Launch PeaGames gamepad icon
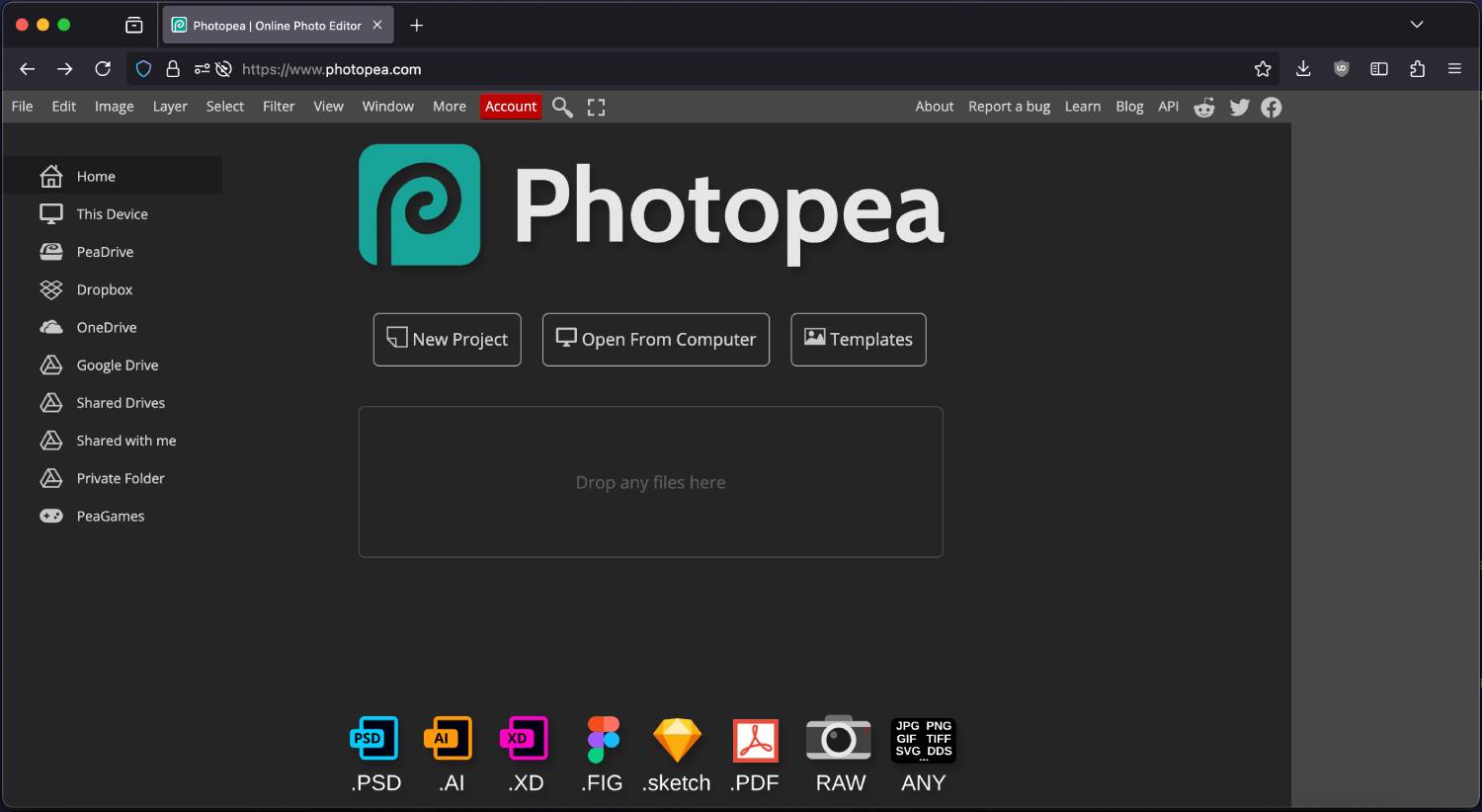This screenshot has height=812, width=1482. point(51,516)
